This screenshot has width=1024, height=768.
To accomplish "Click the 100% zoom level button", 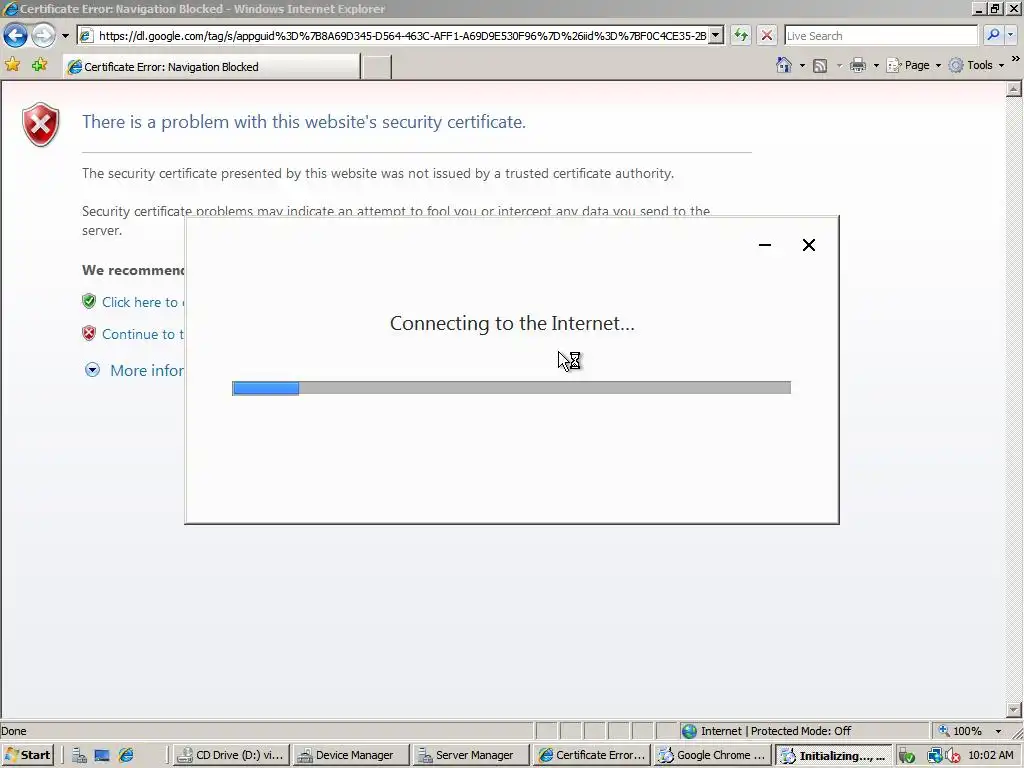I will coord(959,731).
